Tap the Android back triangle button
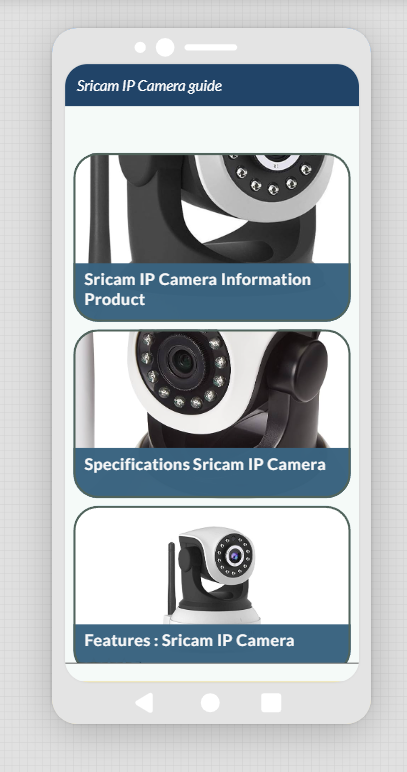 point(145,703)
